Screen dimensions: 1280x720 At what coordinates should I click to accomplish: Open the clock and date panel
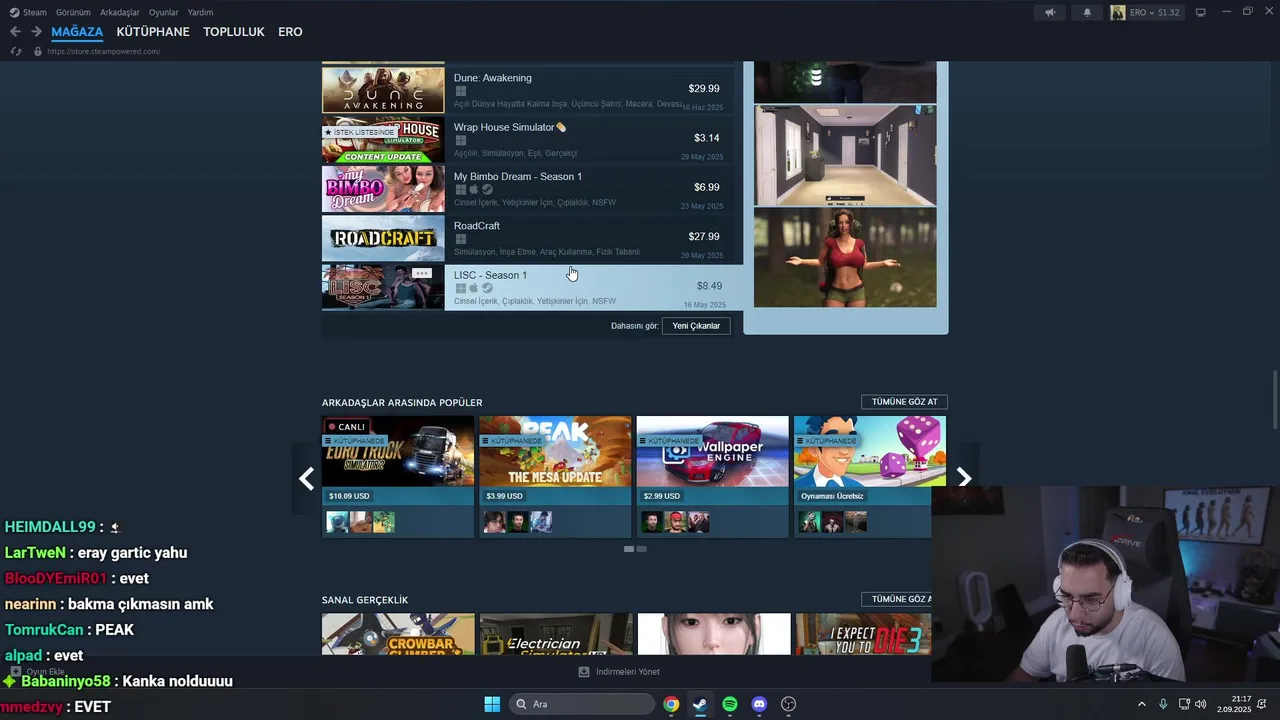pyautogui.click(x=1235, y=704)
